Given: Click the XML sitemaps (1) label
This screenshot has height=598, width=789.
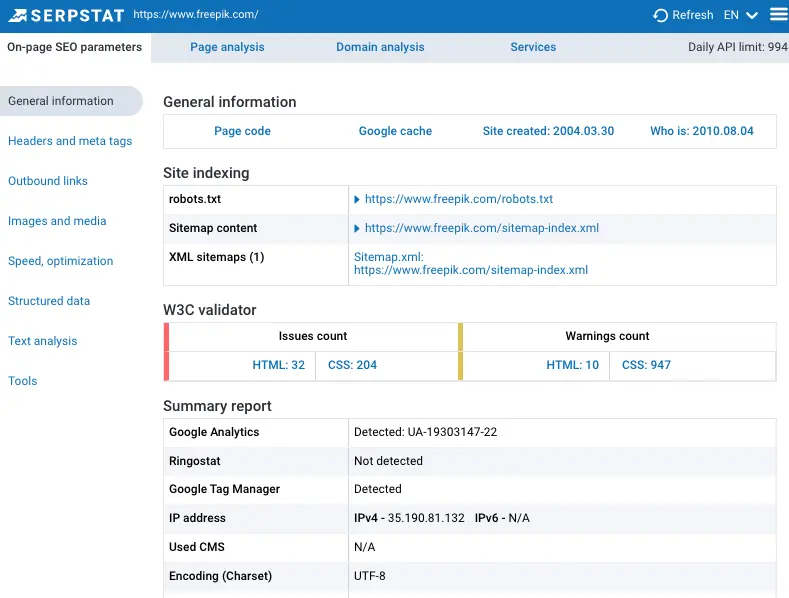Looking at the screenshot, I should pyautogui.click(x=216, y=257).
